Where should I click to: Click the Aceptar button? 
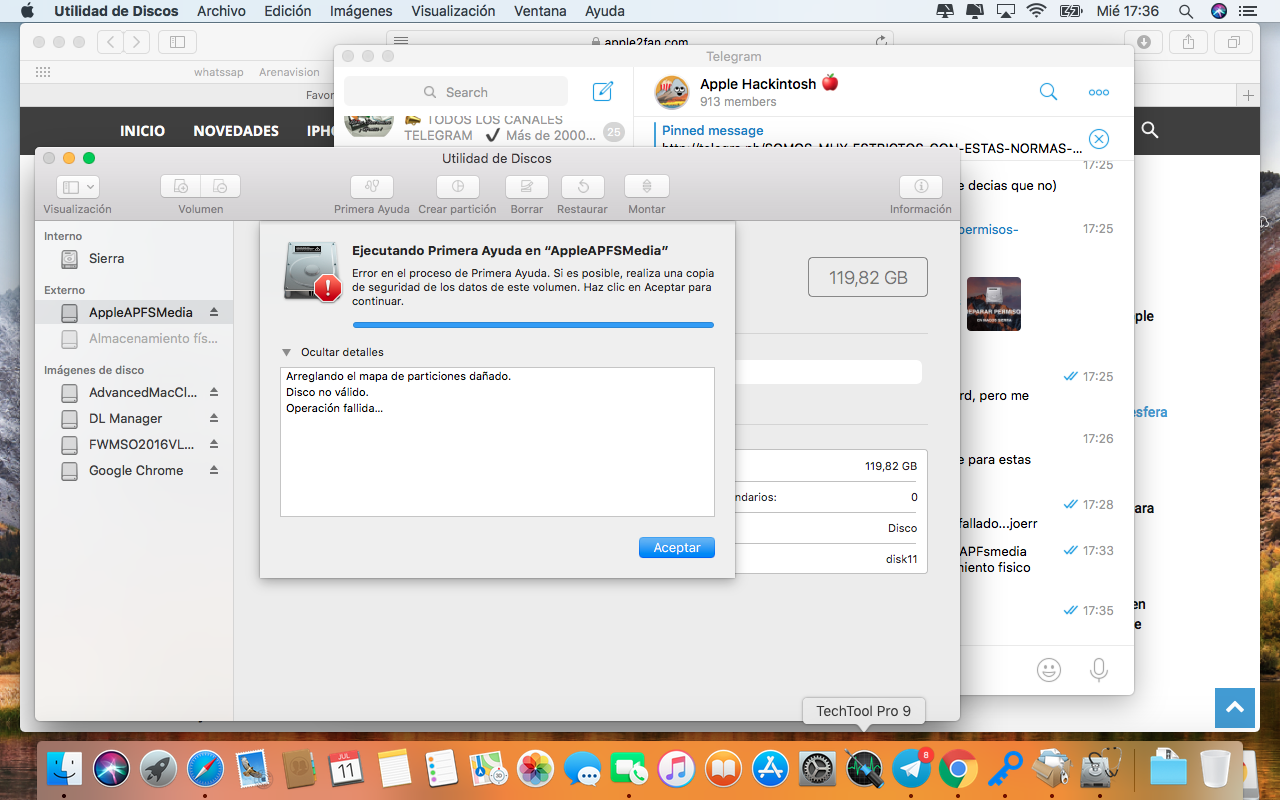pos(677,547)
